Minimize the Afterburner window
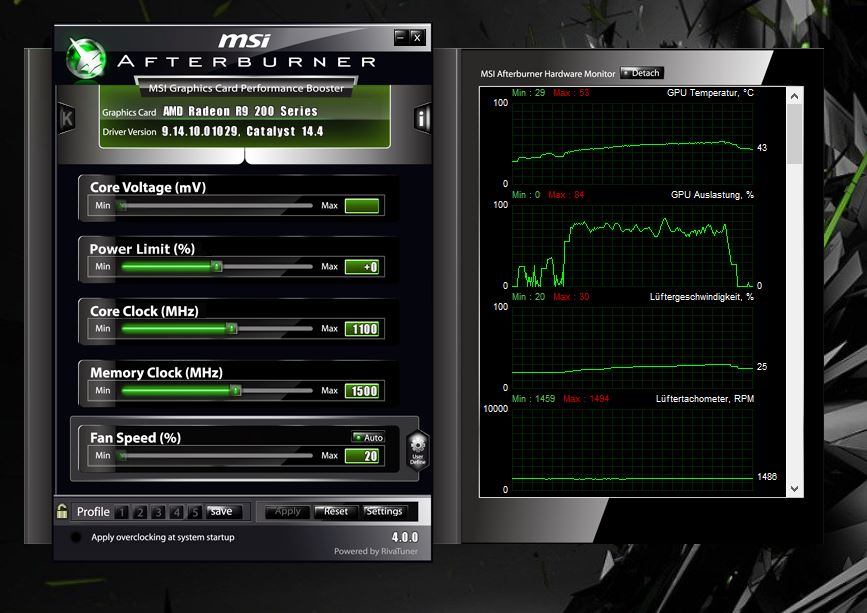The height and width of the screenshot is (613, 867). 401,38
